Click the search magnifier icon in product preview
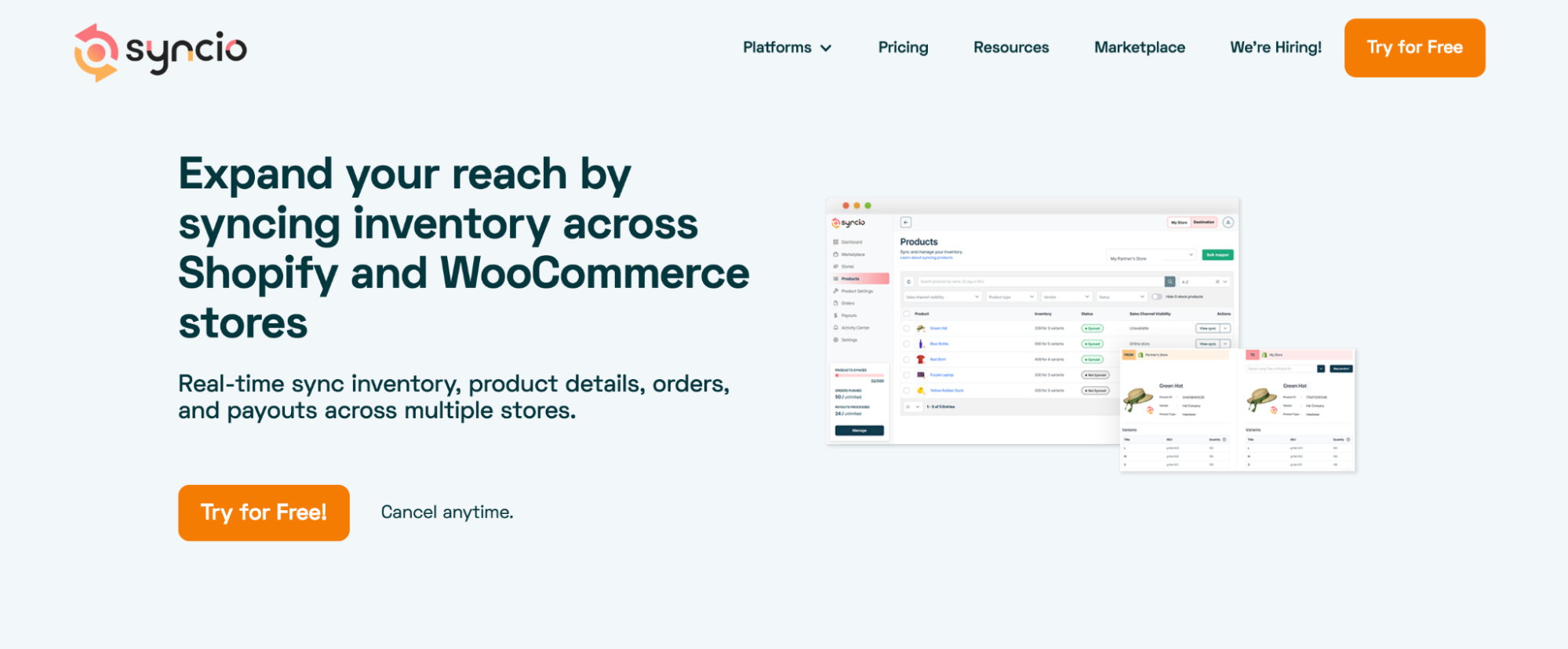Screen dimensions: 1568x649 click(x=1170, y=281)
